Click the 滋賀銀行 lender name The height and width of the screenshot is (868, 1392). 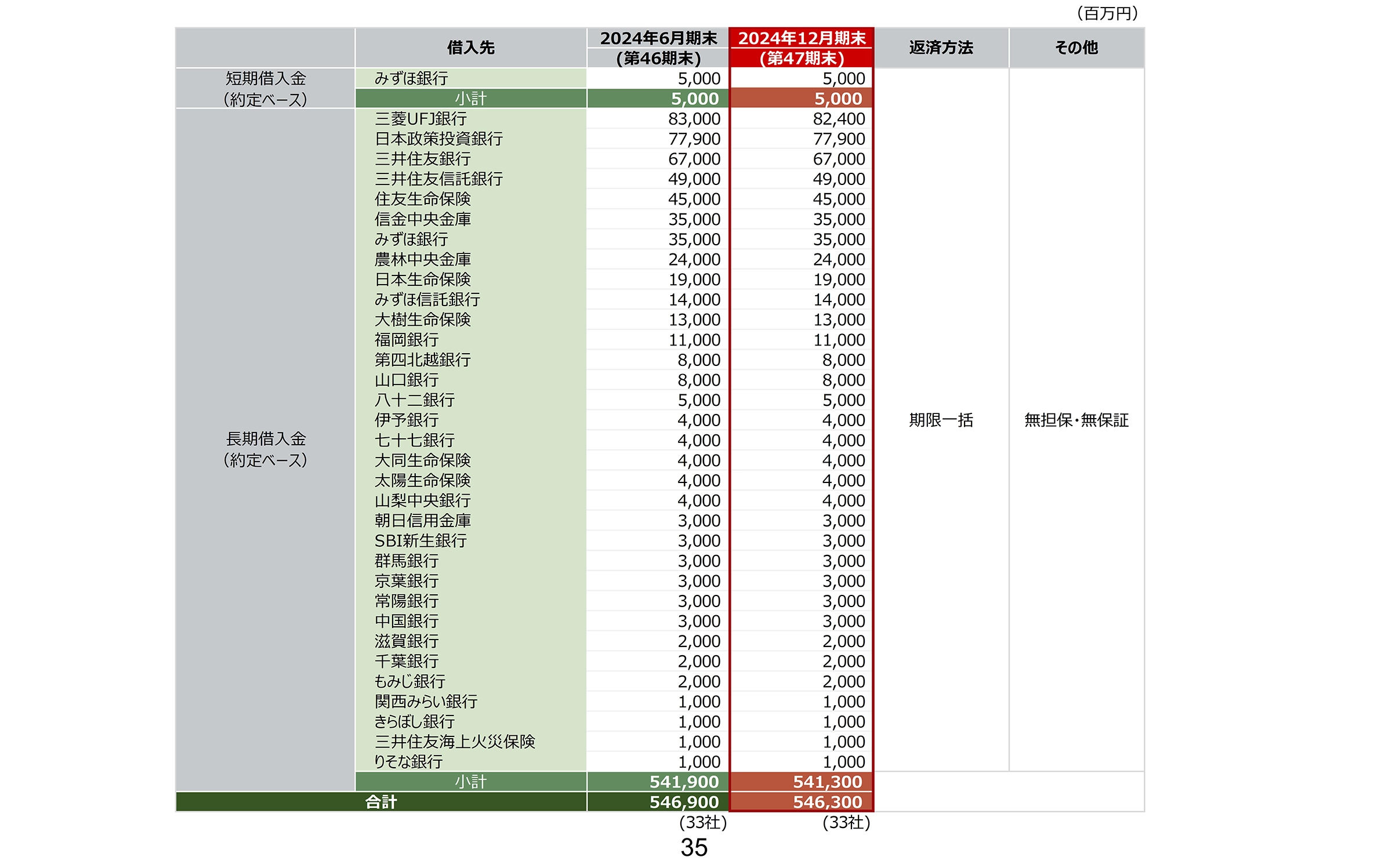tap(406, 641)
